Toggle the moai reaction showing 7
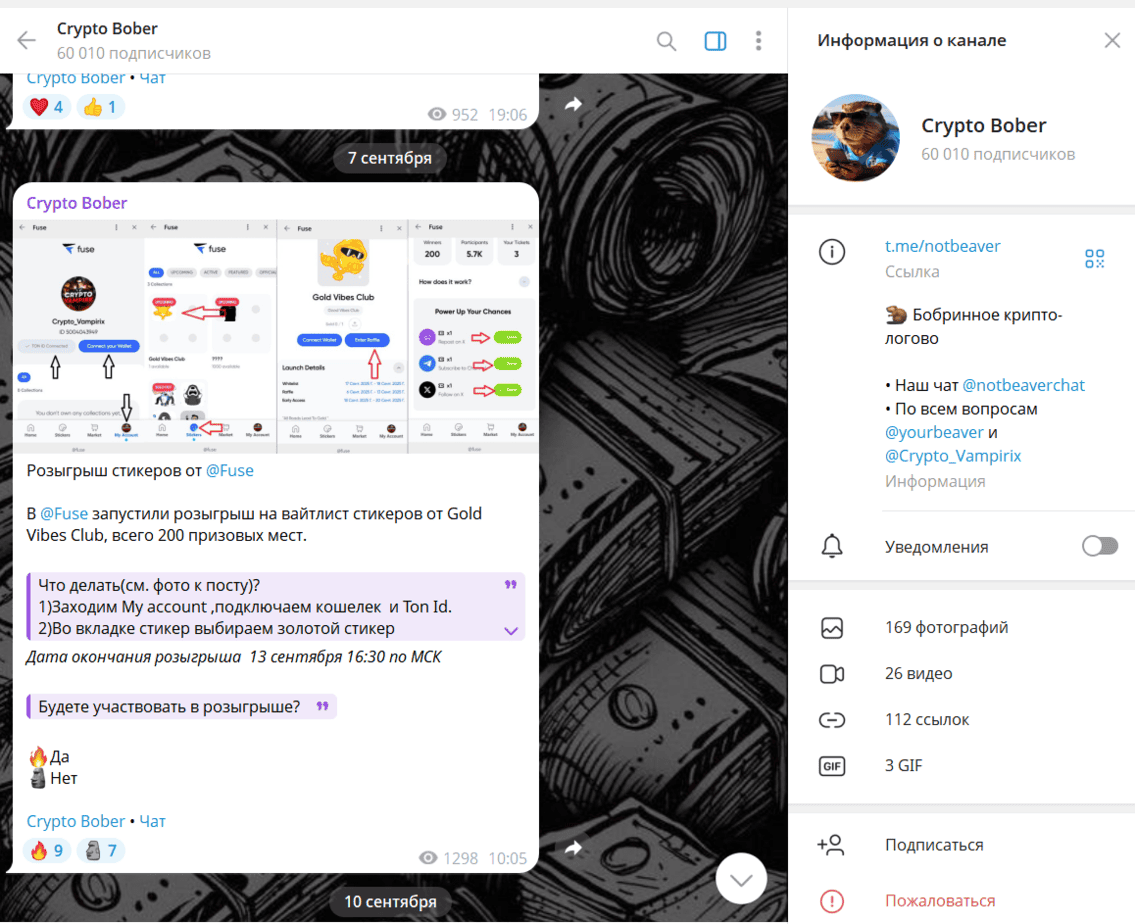Screen dimensions: 1135x924 [101, 850]
